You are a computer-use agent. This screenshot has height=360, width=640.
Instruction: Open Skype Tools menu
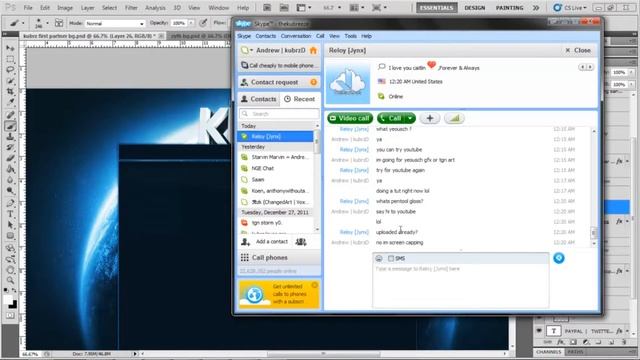pos(350,36)
